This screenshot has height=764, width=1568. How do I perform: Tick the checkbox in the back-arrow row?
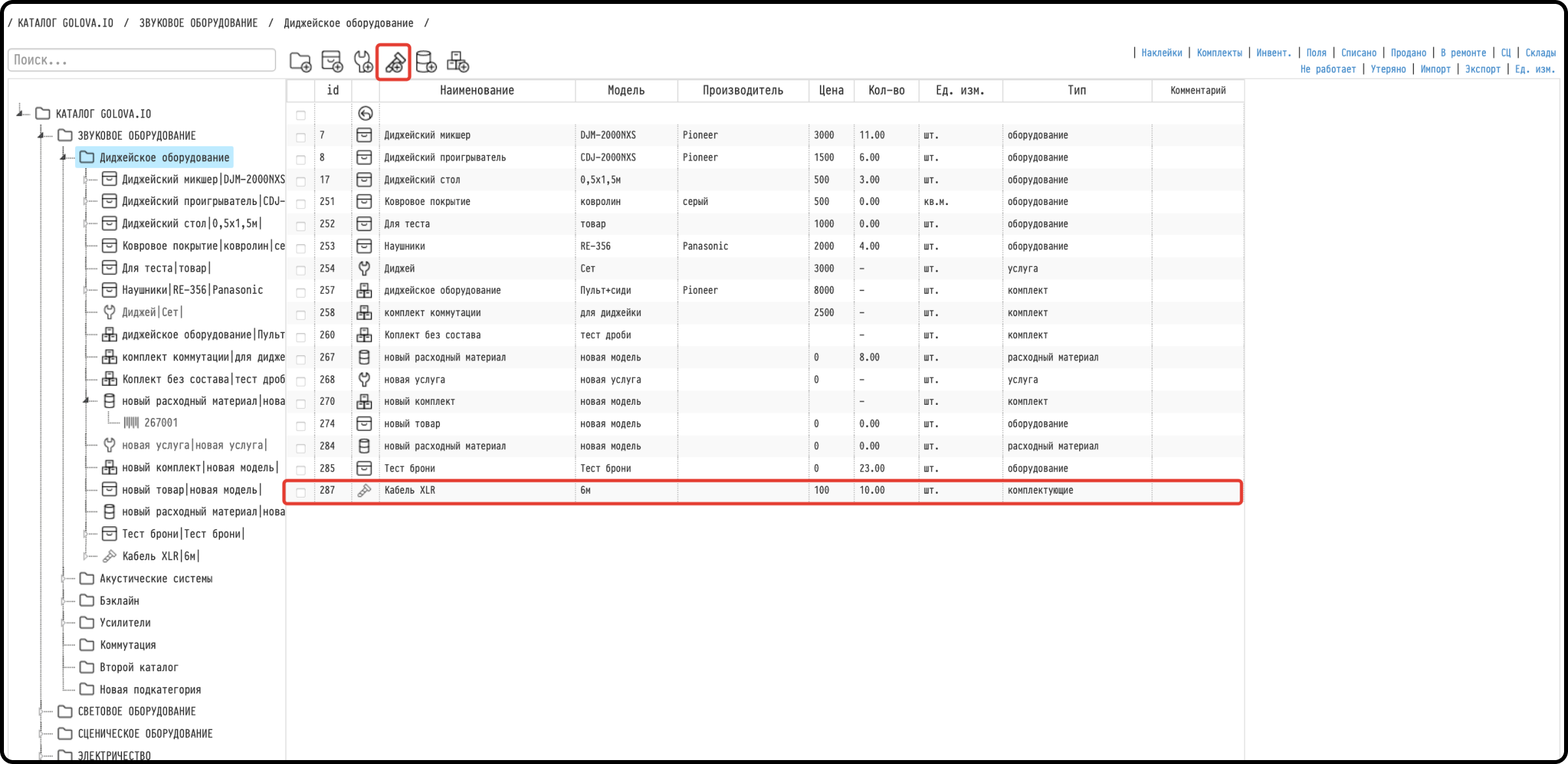[301, 116]
